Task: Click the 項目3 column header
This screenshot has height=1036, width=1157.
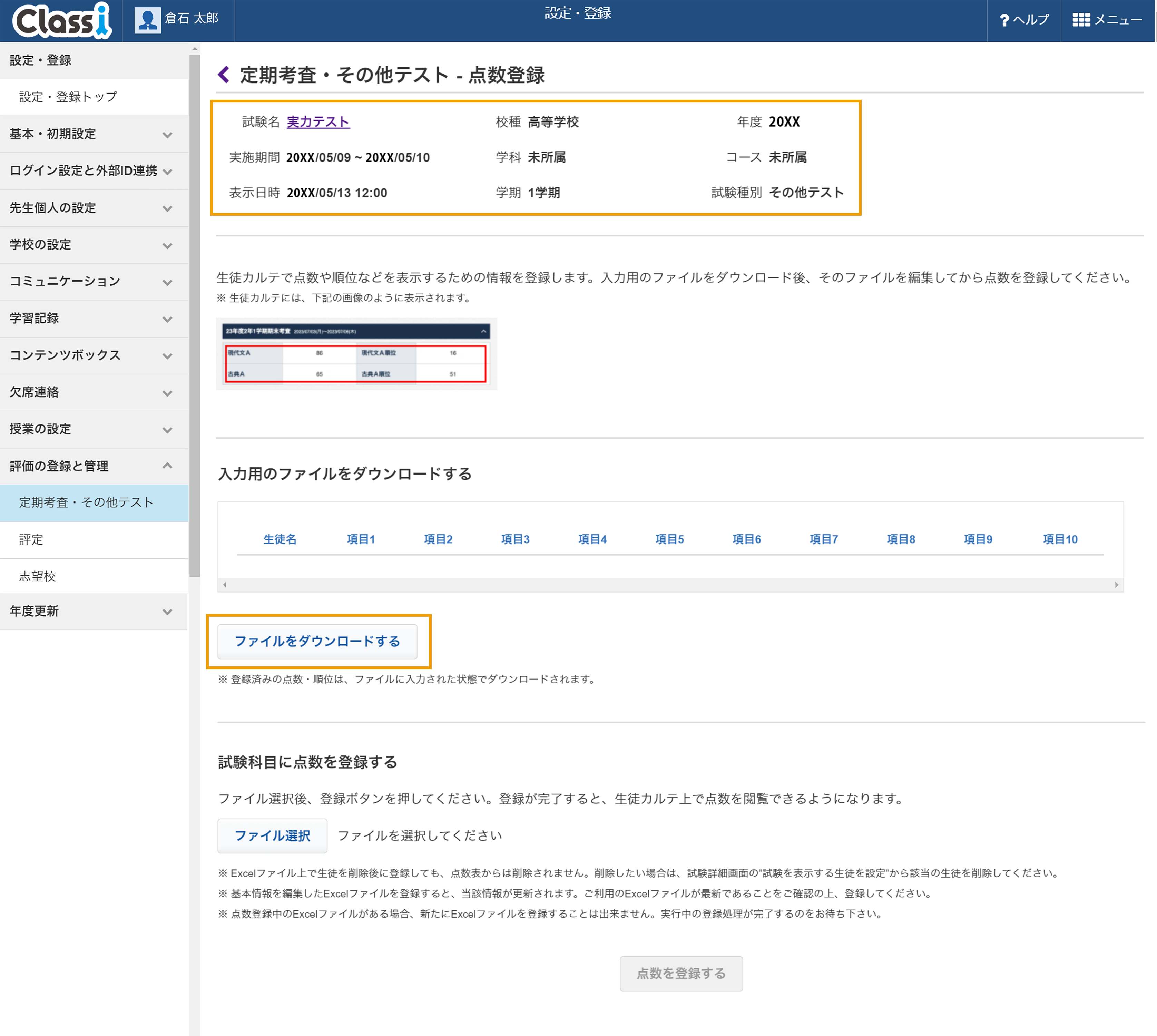Action: coord(515,539)
